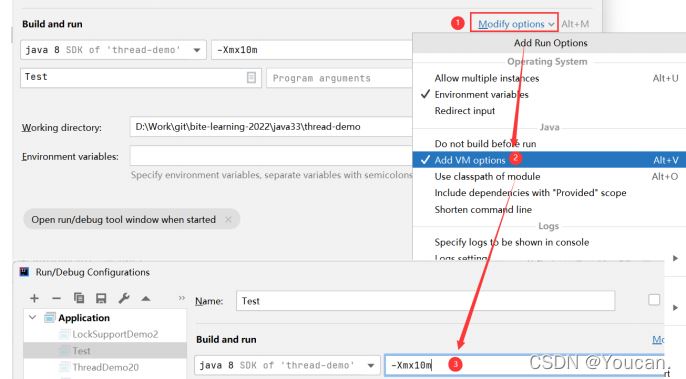Open java 8 SDK dropdown at top

point(113,50)
